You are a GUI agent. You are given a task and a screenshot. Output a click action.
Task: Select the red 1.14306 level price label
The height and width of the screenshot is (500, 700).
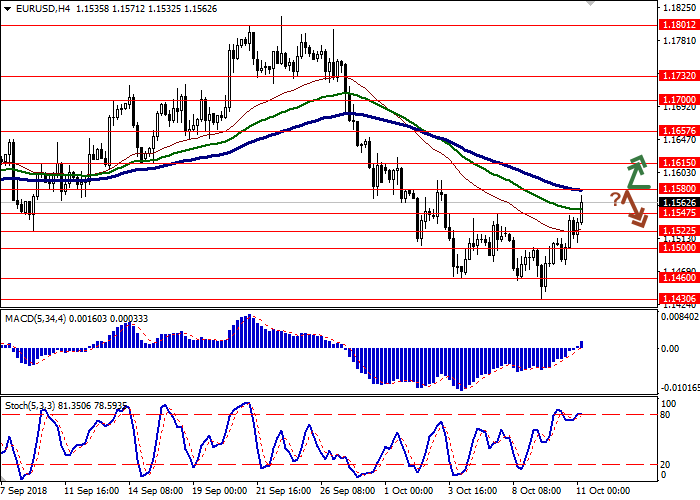679,299
